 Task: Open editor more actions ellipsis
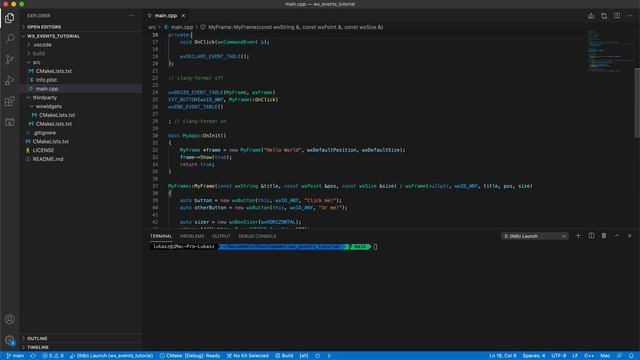click(629, 16)
